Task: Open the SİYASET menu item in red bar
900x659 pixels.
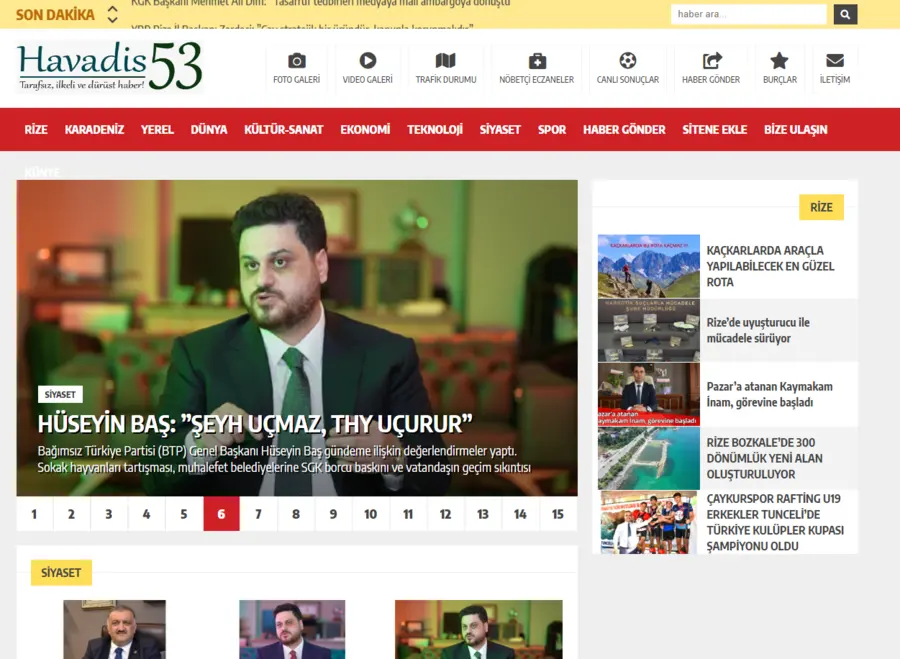Action: [500, 130]
